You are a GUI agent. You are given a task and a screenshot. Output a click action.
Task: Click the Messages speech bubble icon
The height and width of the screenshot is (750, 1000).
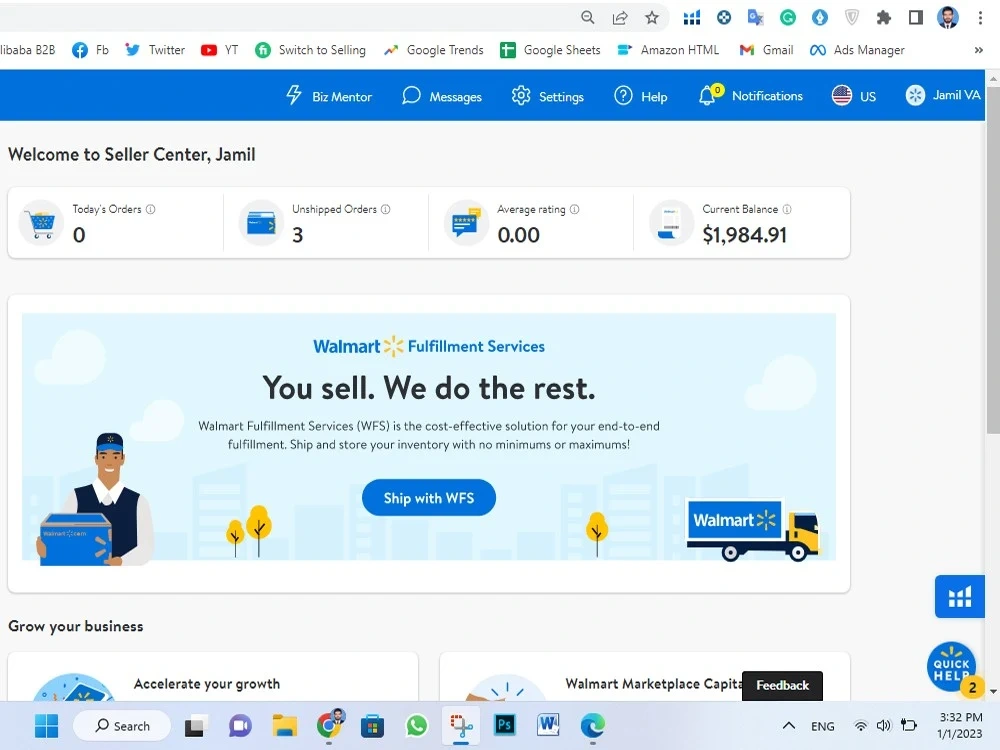411,96
